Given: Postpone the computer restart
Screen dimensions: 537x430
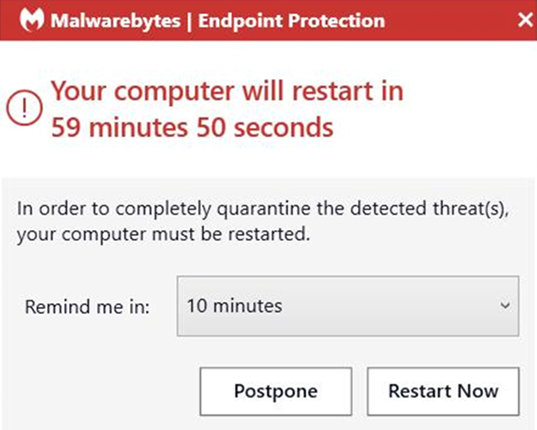Looking at the screenshot, I should pos(276,391).
